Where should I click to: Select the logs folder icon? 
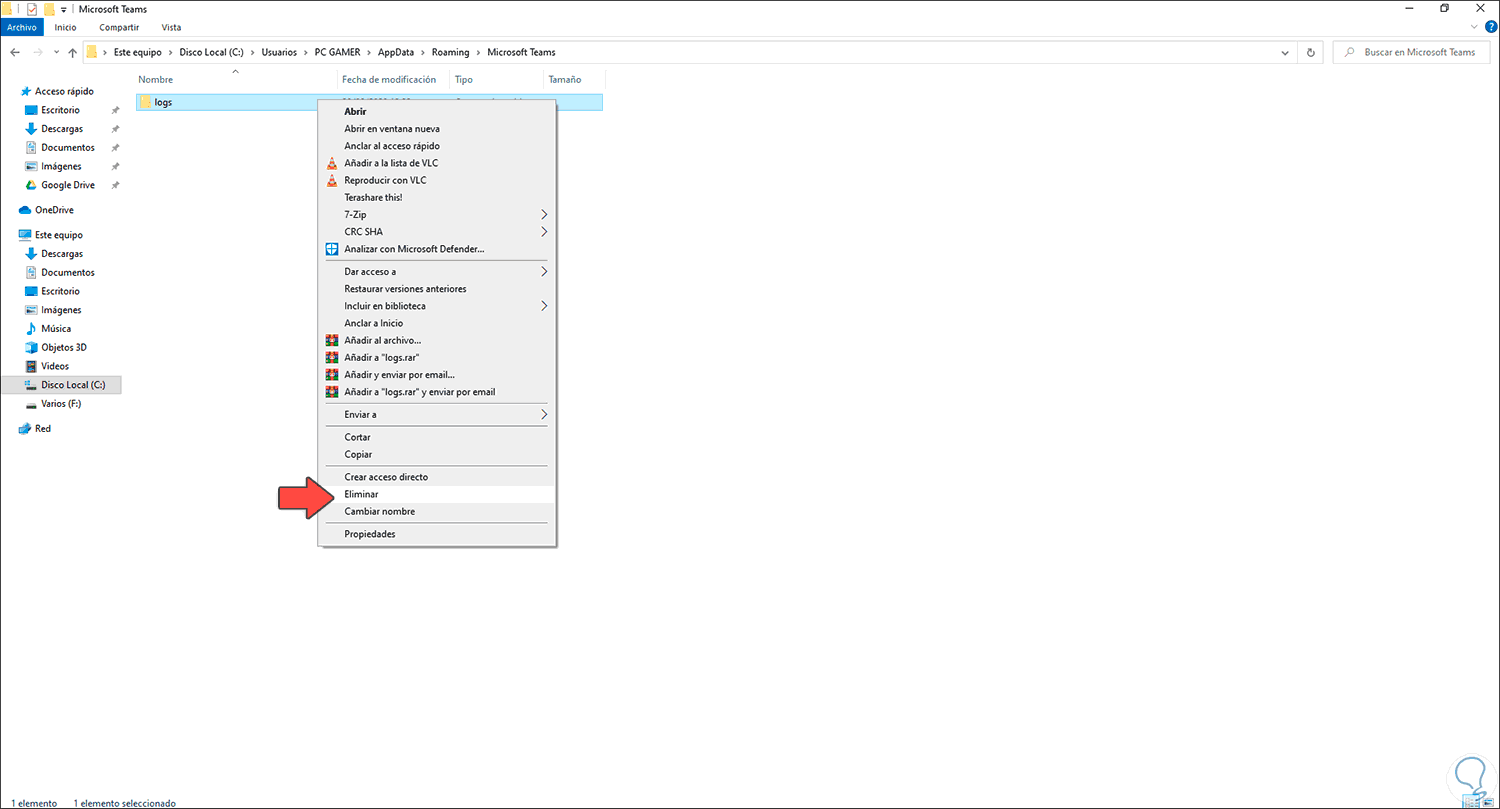146,102
